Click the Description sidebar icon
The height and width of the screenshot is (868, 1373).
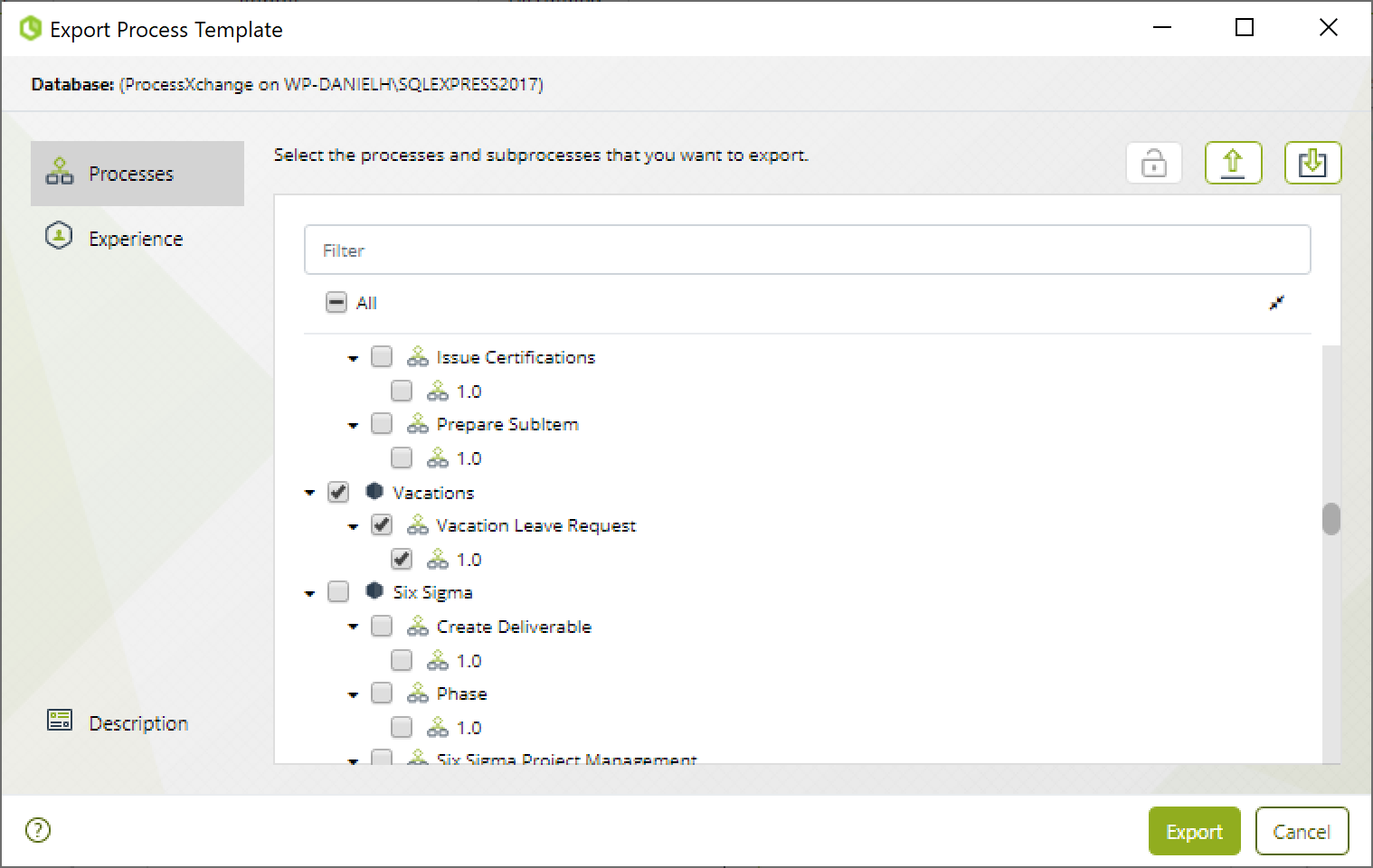pos(60,721)
